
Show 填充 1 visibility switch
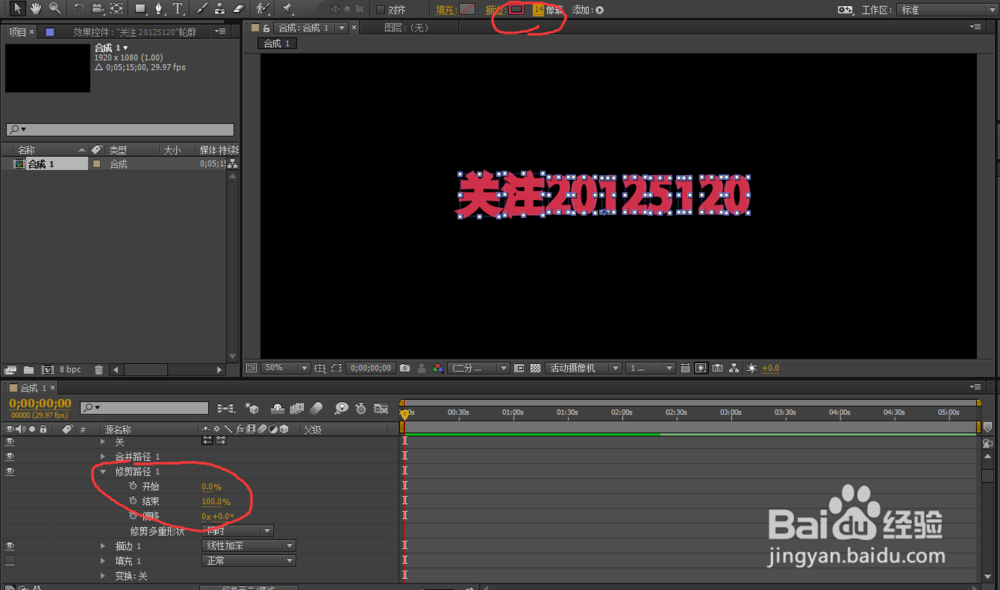click(x=10, y=561)
